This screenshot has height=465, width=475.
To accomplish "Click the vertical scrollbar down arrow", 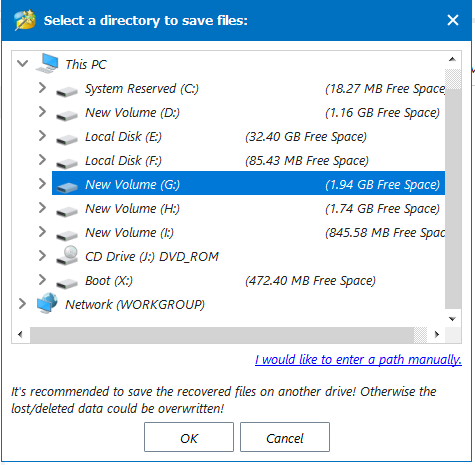I will (452, 319).
